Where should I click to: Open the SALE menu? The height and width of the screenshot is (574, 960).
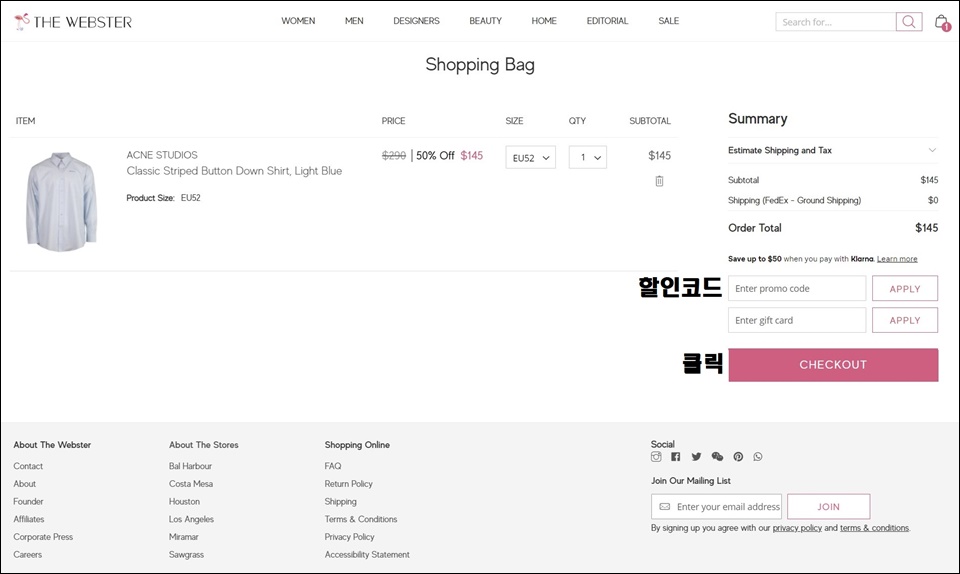pos(669,21)
